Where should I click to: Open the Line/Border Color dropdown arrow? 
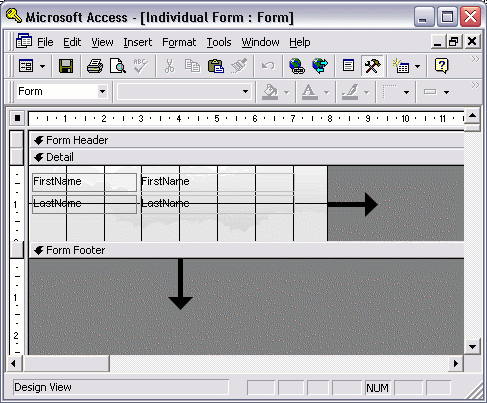coord(367,92)
